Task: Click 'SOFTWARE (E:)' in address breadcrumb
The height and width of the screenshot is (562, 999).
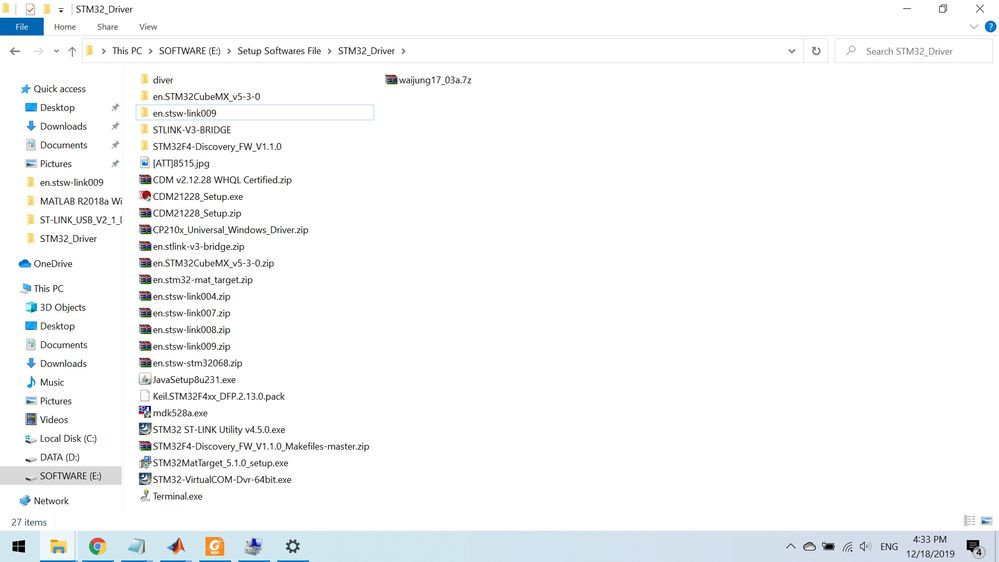Action: (189, 51)
